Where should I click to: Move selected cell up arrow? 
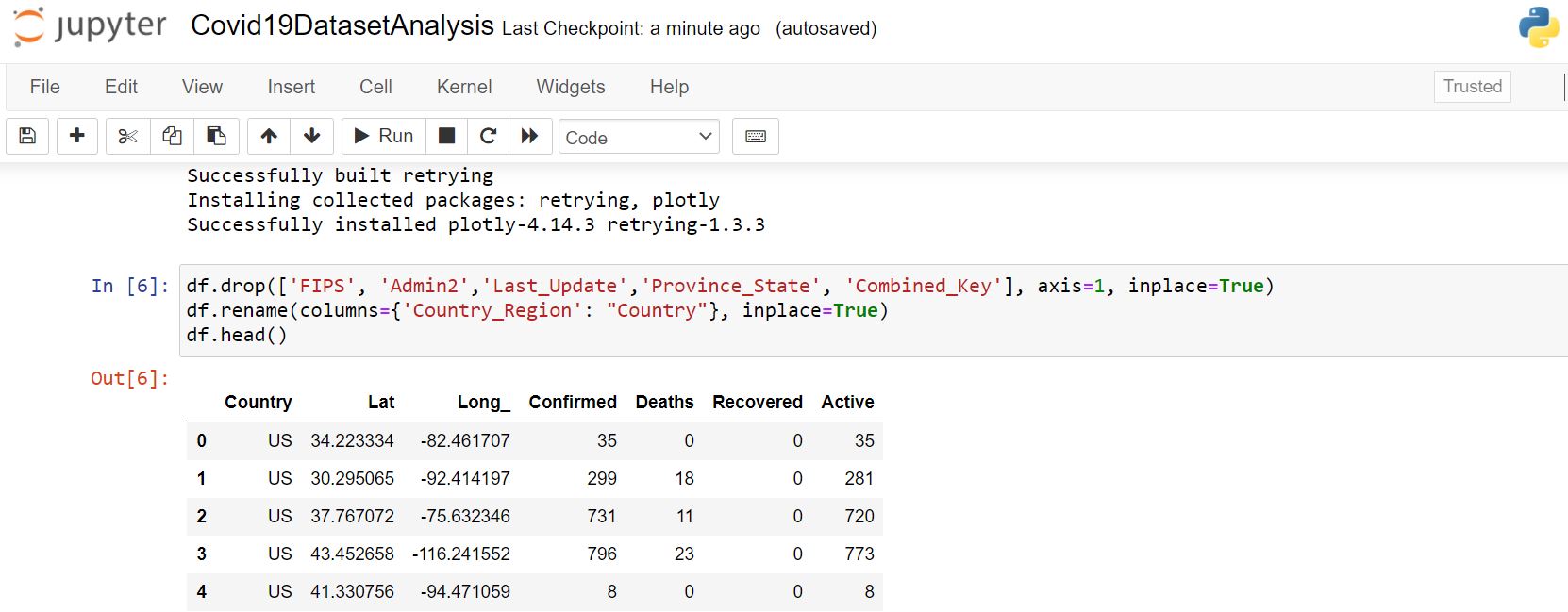pos(269,137)
